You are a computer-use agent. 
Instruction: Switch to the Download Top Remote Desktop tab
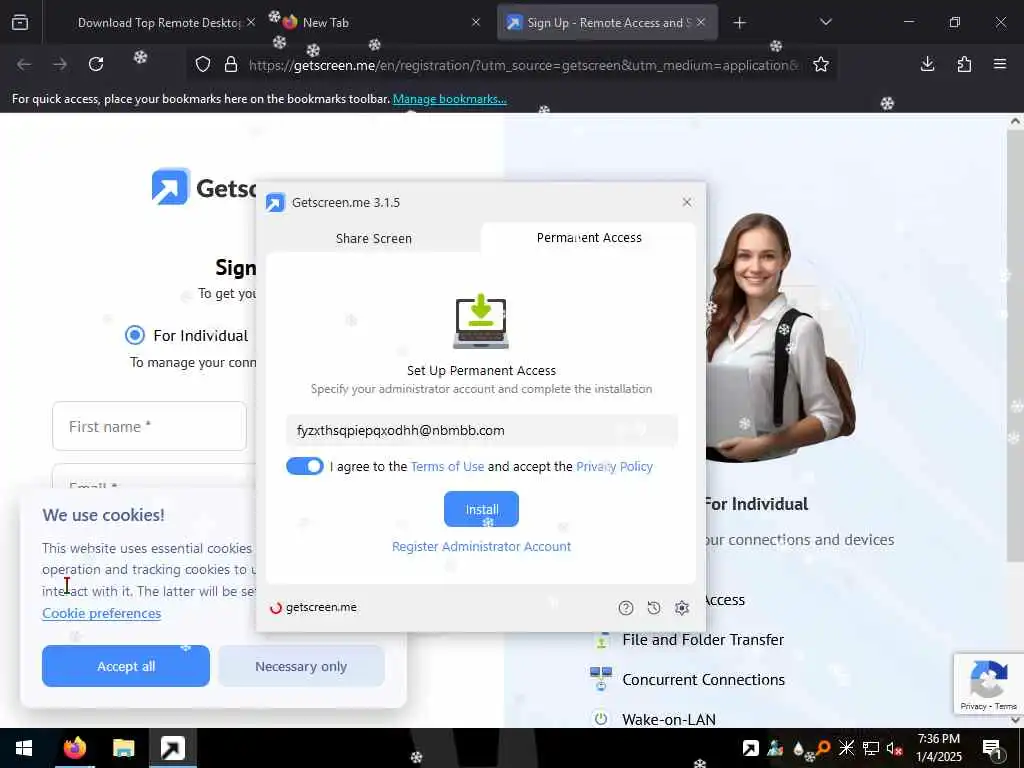(x=159, y=23)
